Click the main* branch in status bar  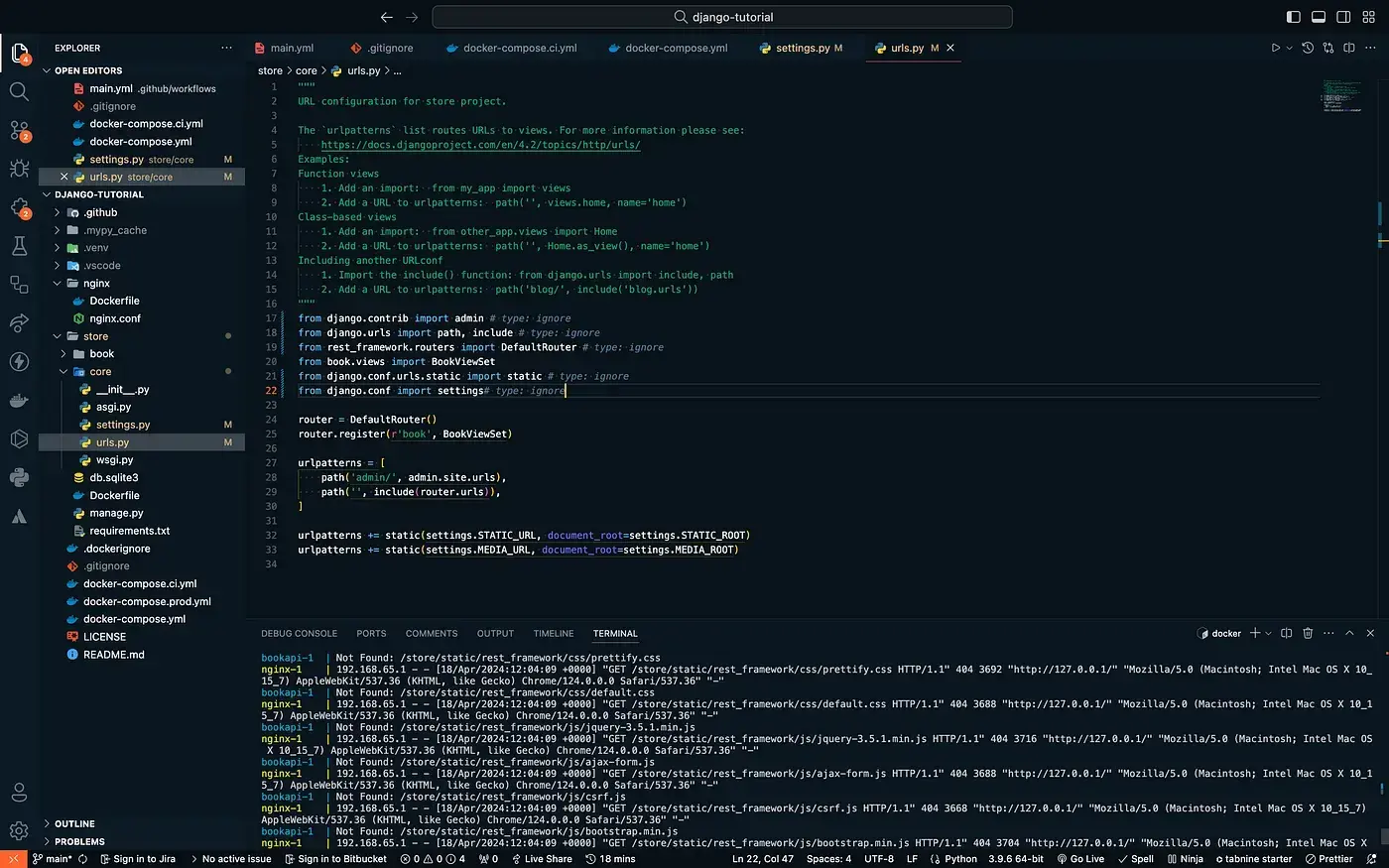[x=54, y=859]
